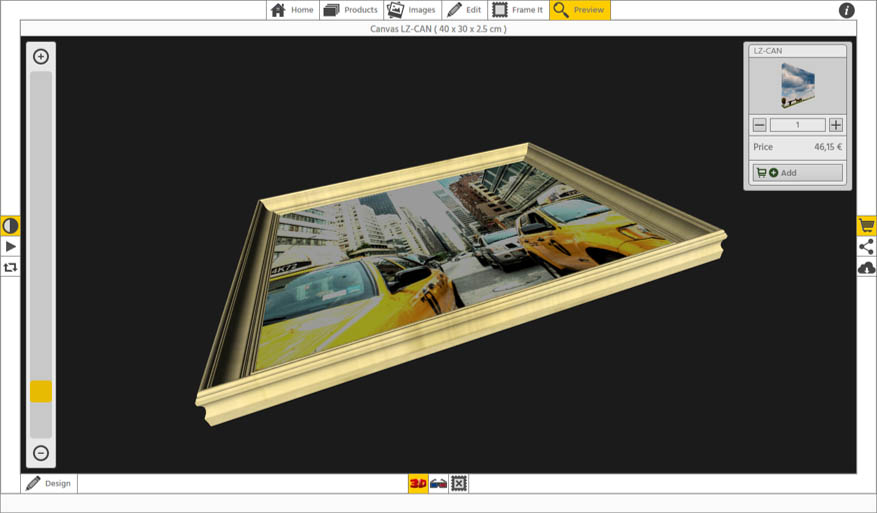Click the cloud upload icon

[x=866, y=268]
